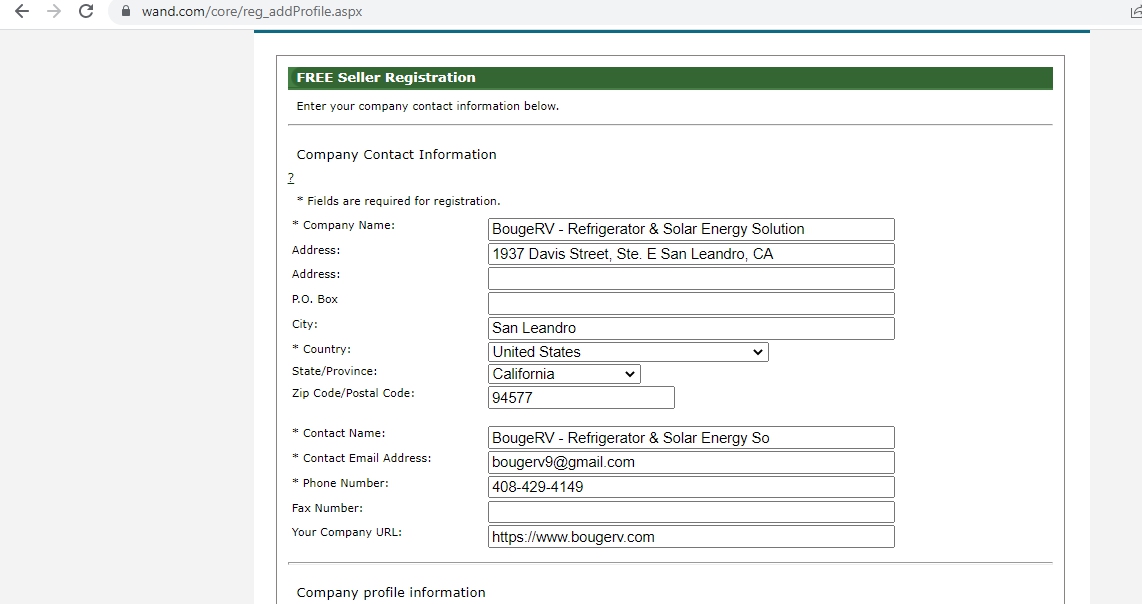Click the browser forward arrow
Screen dimensions: 1142x604
[x=54, y=12]
